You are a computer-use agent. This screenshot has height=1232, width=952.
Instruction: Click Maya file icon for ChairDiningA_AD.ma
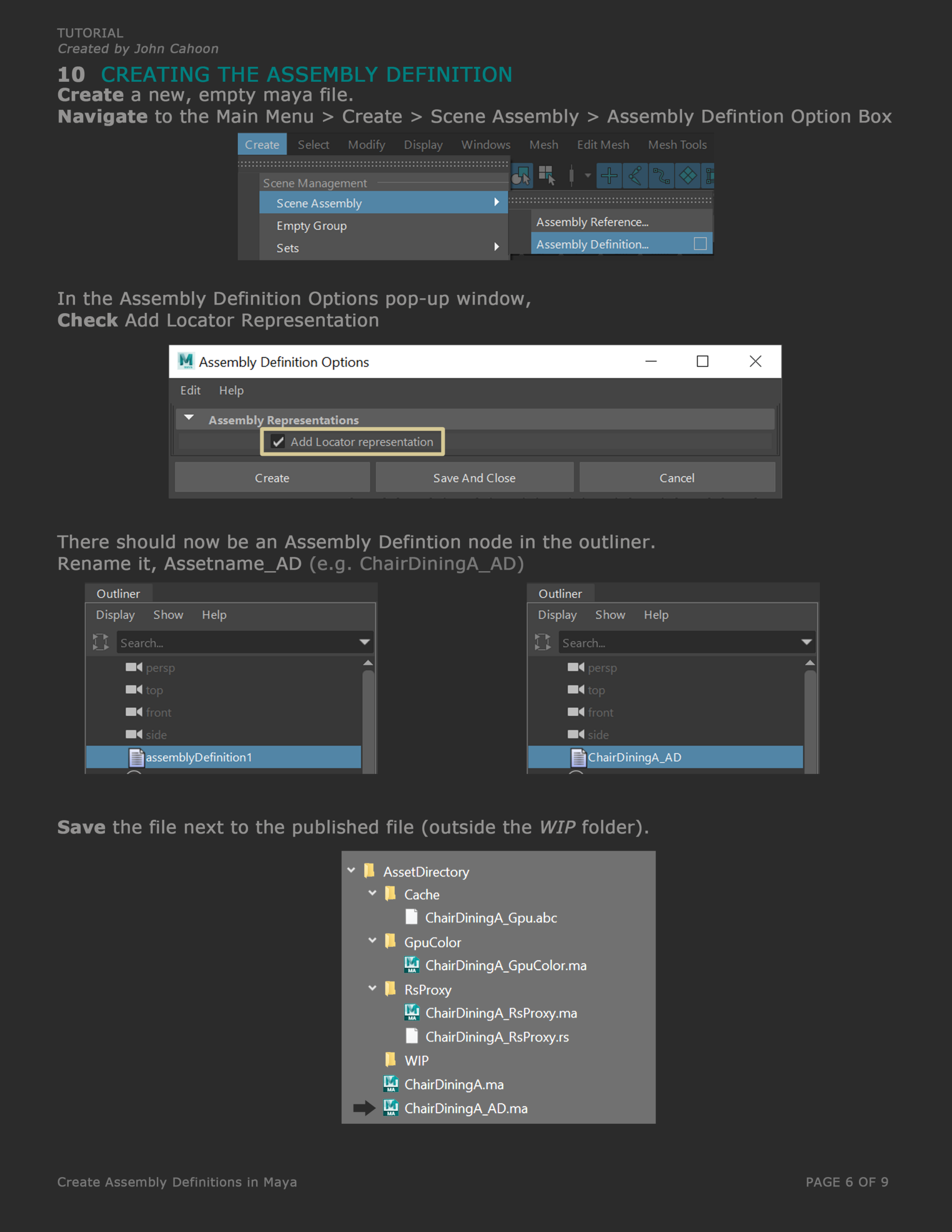click(390, 1108)
